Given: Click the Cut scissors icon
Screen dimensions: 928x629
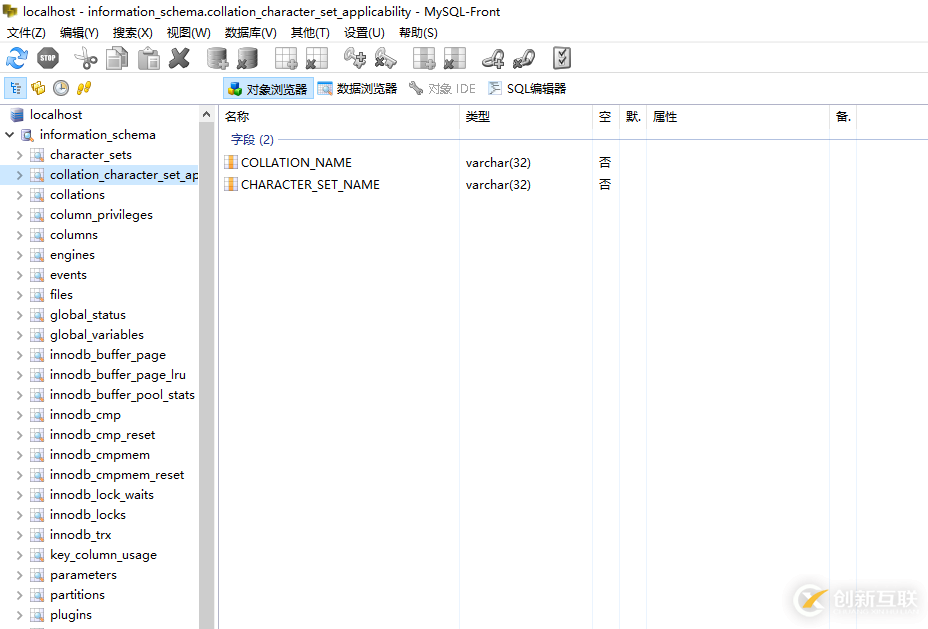Looking at the screenshot, I should 86,58.
